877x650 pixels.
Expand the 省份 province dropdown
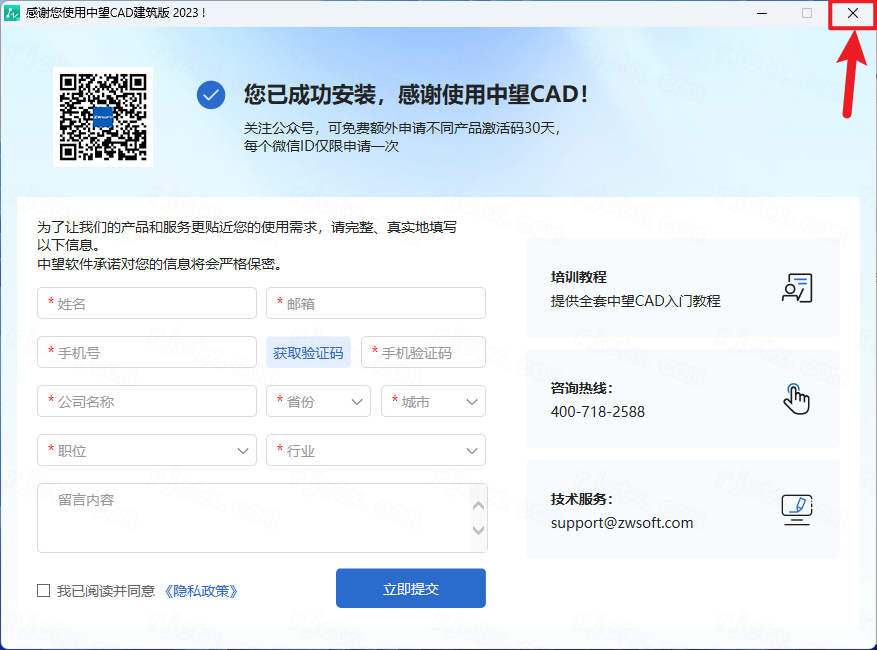pos(318,401)
